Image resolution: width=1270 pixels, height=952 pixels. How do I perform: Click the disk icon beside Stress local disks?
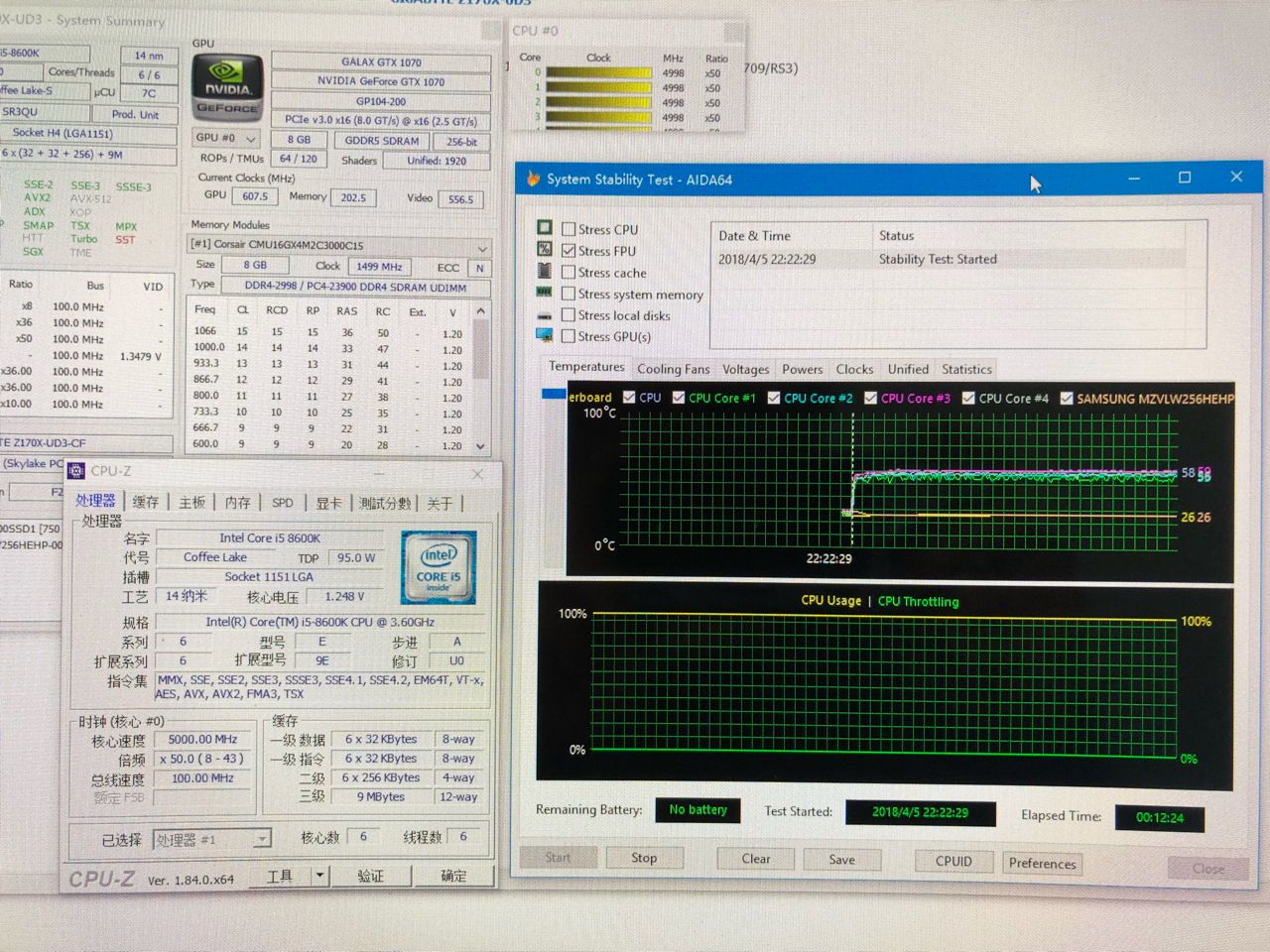tap(545, 314)
